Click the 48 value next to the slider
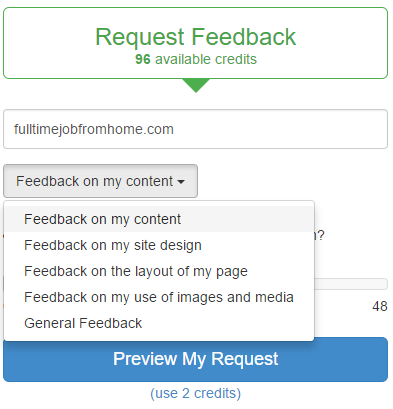This screenshot has height=409, width=393. pos(380,306)
